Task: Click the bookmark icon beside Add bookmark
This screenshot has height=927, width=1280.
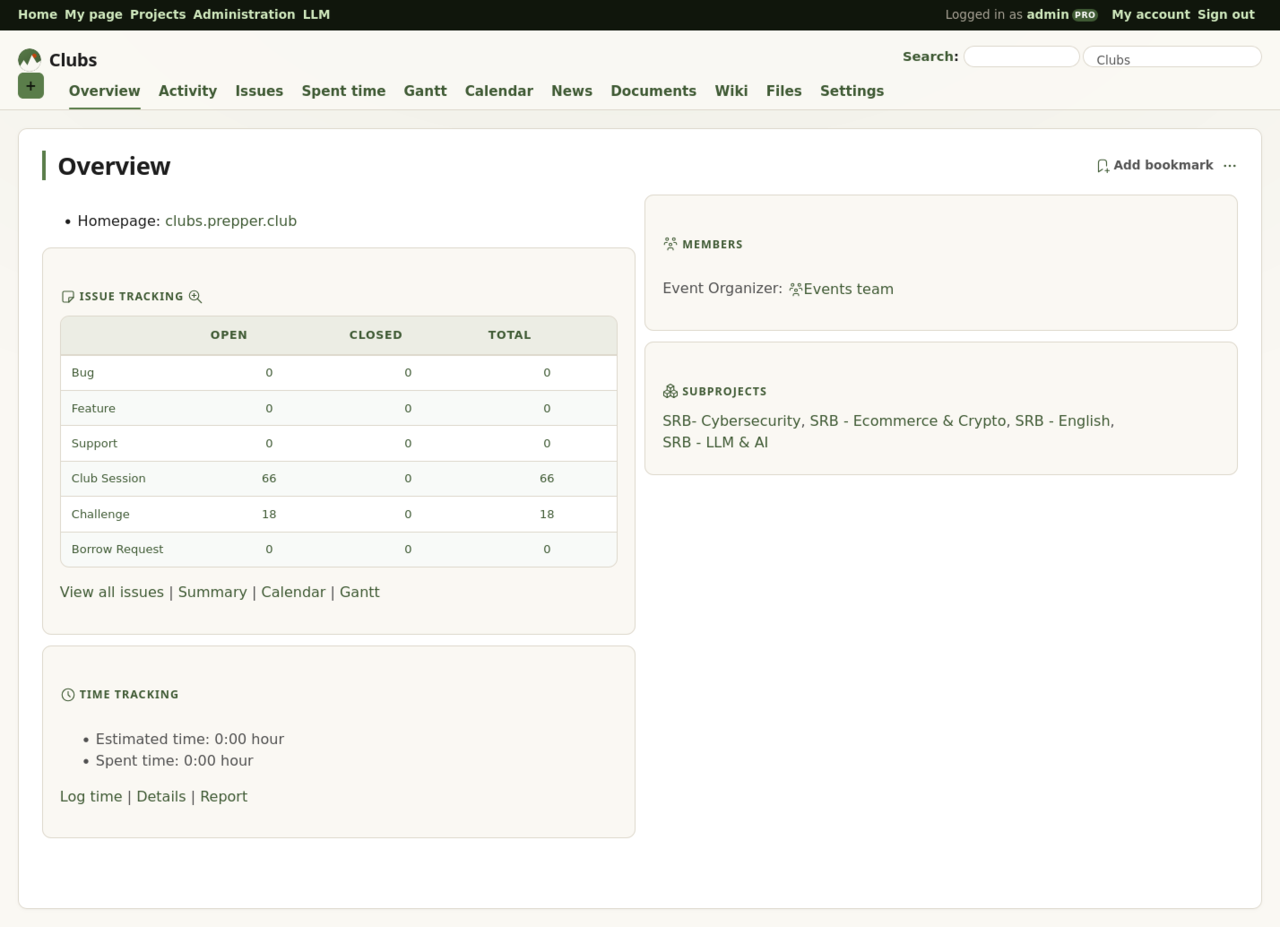Action: point(1102,166)
